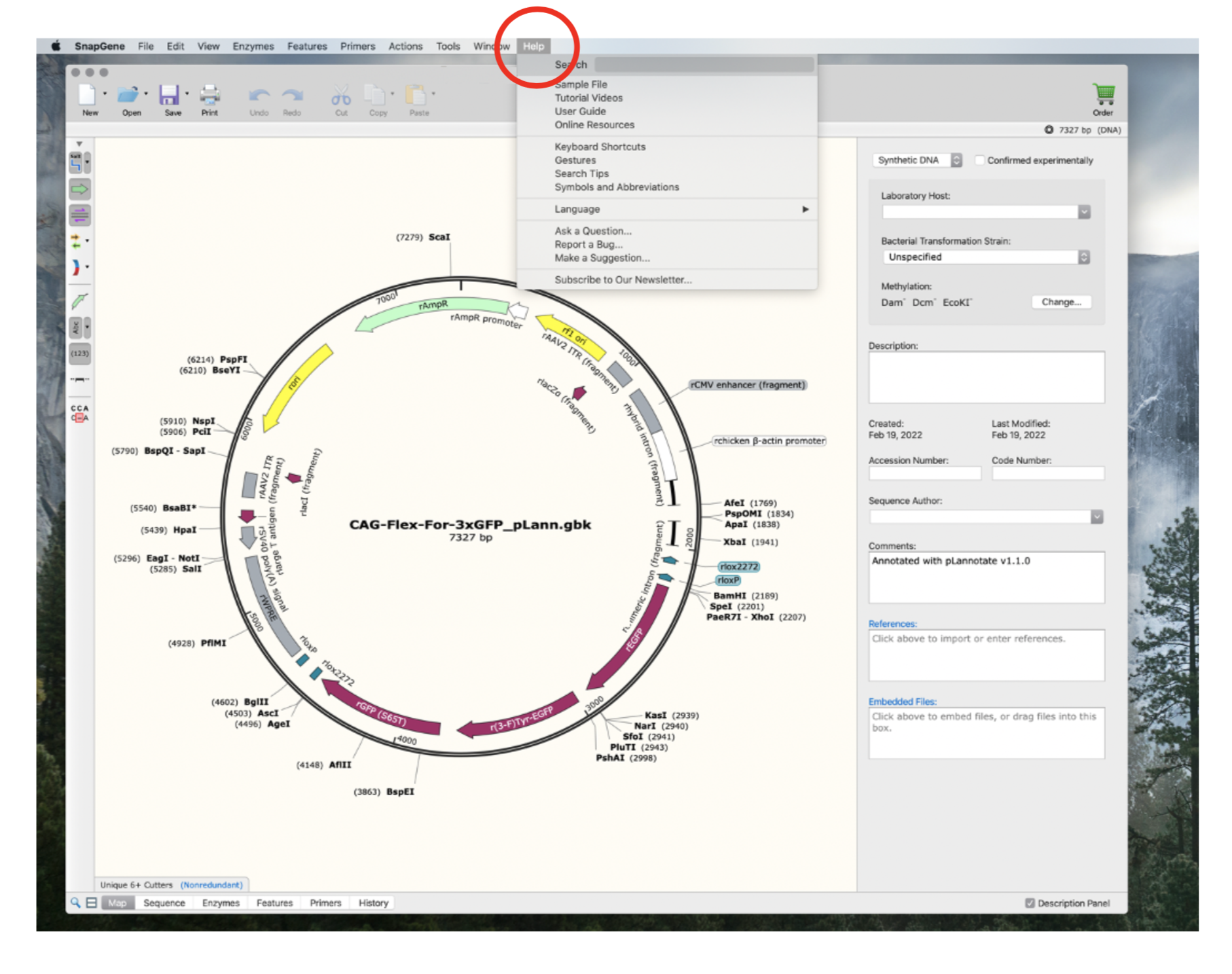Check the Confirmed experimentally checkbox
This screenshot has height=974, width=1232.
tap(979, 160)
